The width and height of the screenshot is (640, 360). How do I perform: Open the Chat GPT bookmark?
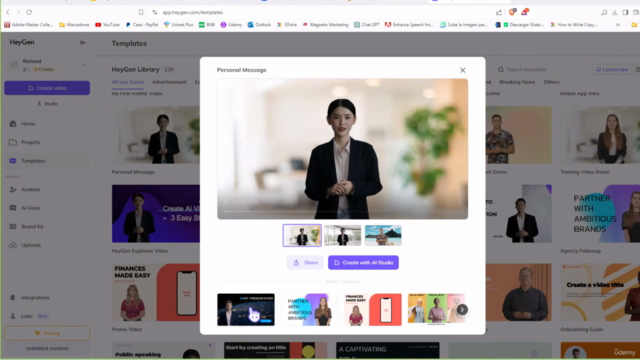pyautogui.click(x=367, y=25)
